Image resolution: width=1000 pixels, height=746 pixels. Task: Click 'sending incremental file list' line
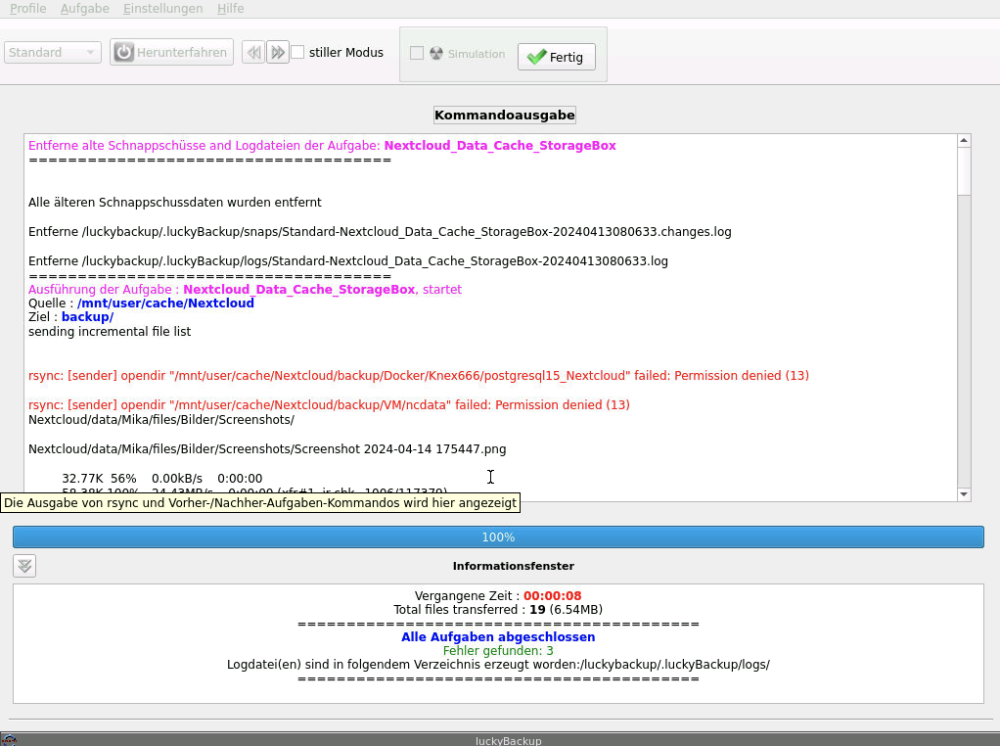(110, 332)
